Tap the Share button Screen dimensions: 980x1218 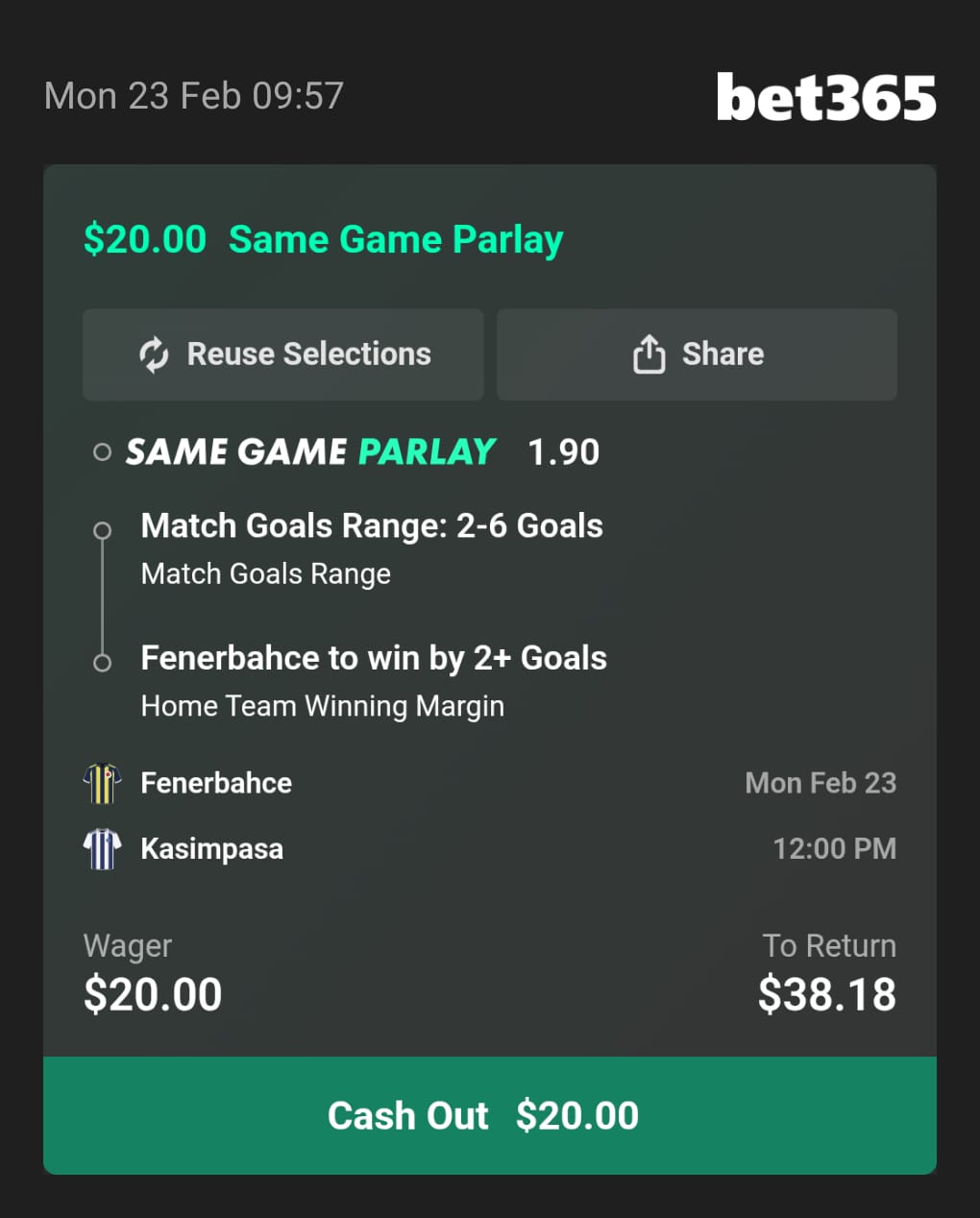pyautogui.click(x=697, y=354)
